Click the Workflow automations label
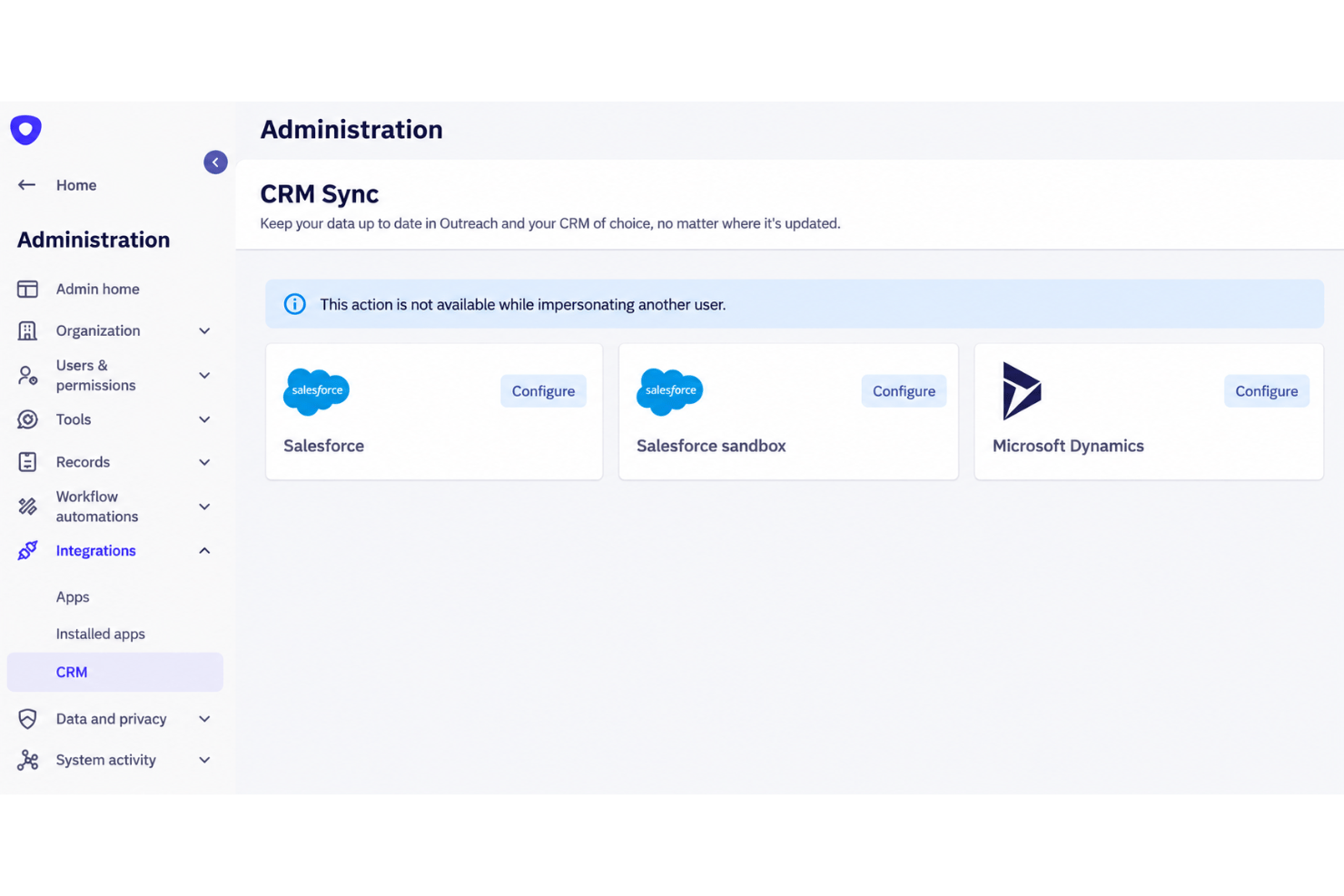 tap(97, 507)
